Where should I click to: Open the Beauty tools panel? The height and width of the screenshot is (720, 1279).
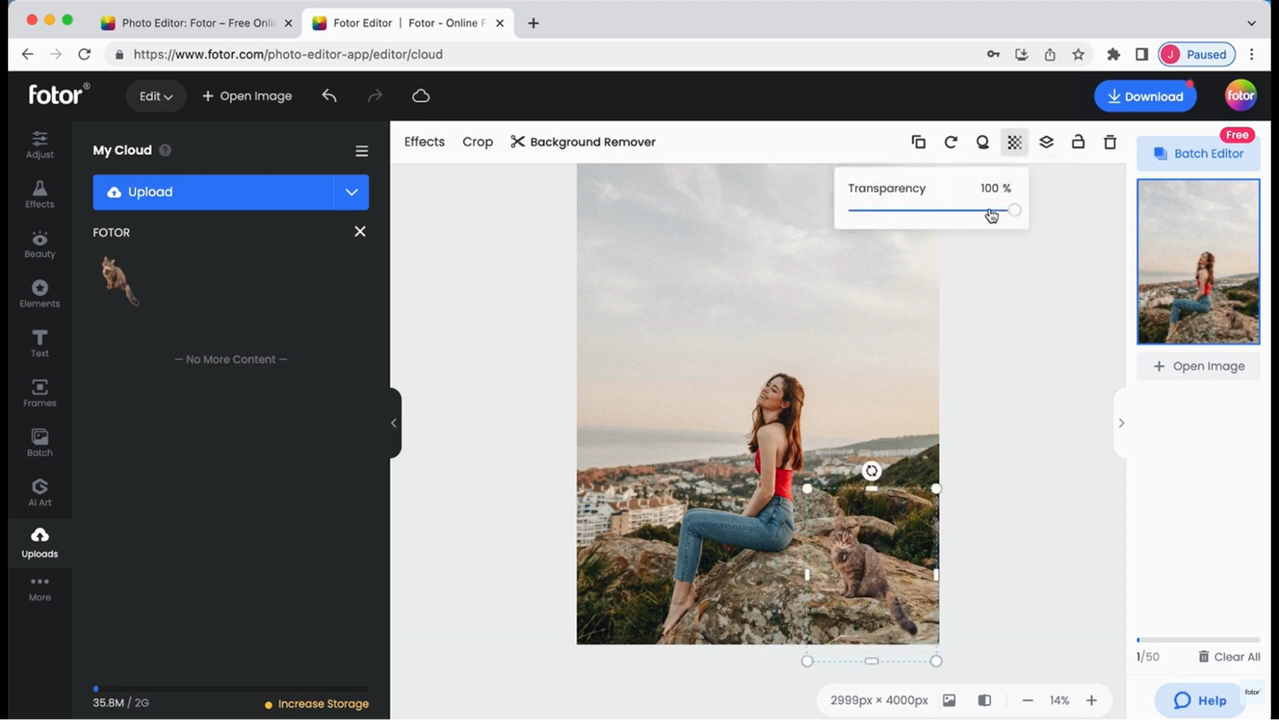[x=40, y=244]
